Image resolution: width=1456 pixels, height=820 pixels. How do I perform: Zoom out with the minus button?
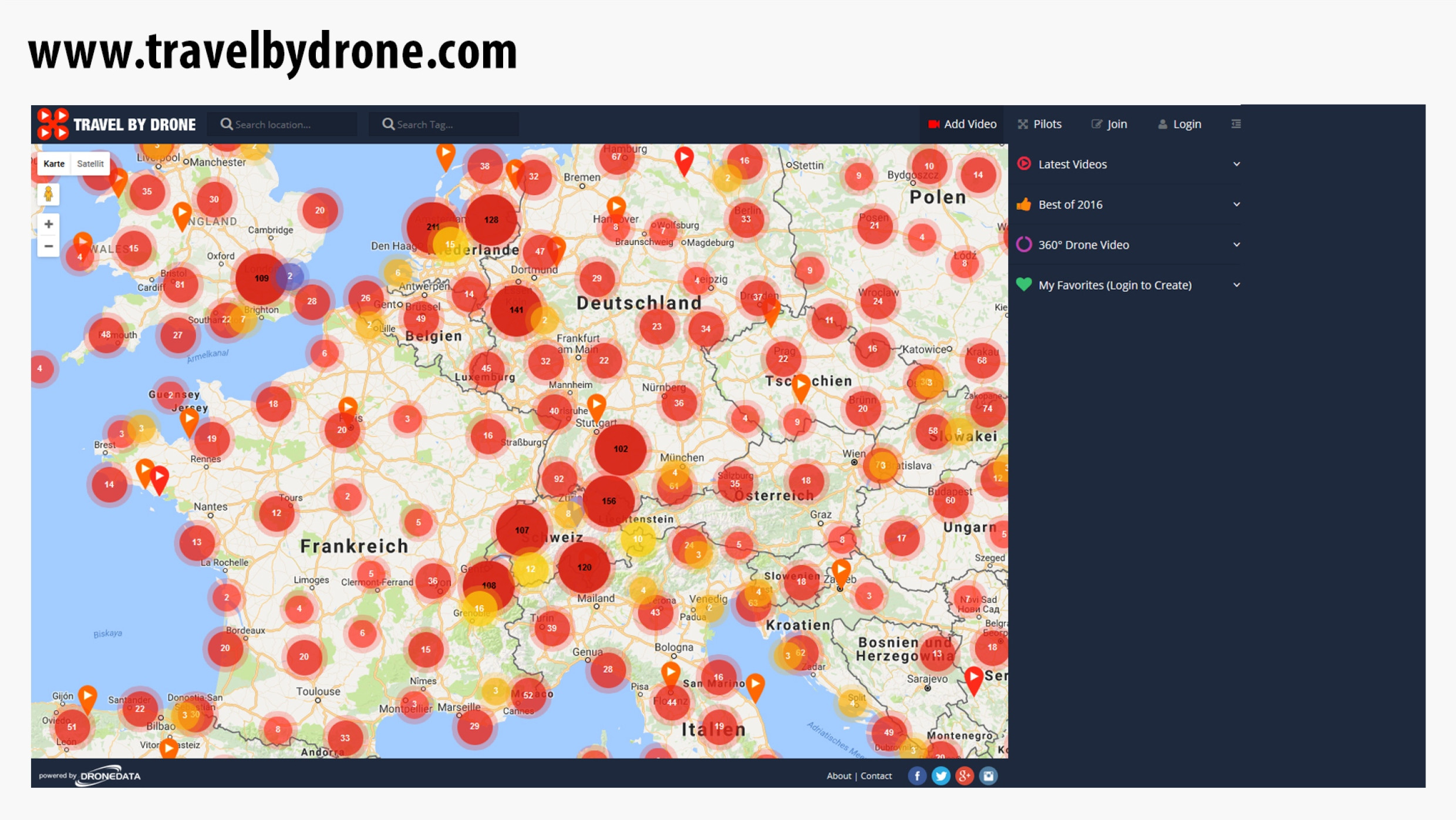point(49,246)
